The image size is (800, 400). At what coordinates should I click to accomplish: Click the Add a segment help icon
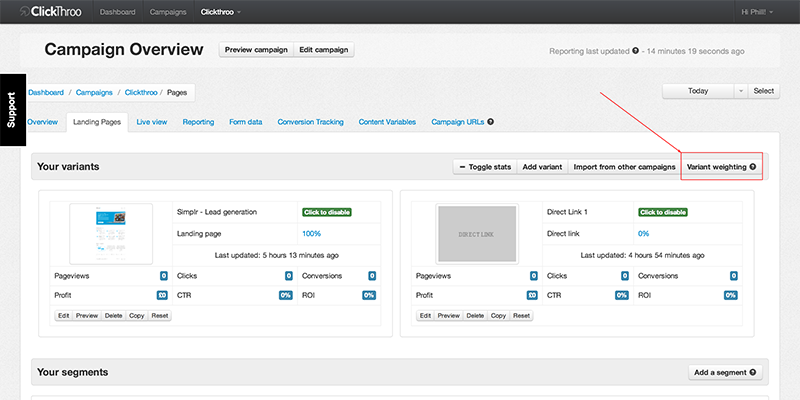click(752, 372)
